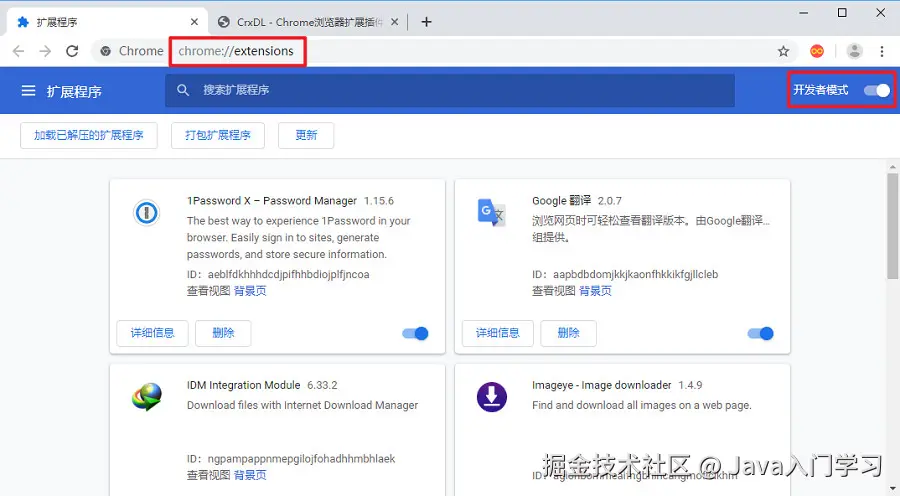The height and width of the screenshot is (496, 900).
Task: Bookmark this page with the star icon
Action: click(783, 51)
